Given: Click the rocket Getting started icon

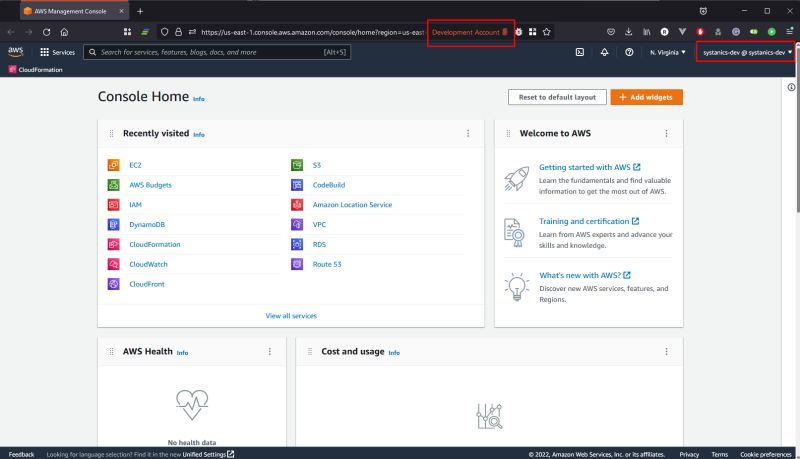Looking at the screenshot, I should coord(516,178).
